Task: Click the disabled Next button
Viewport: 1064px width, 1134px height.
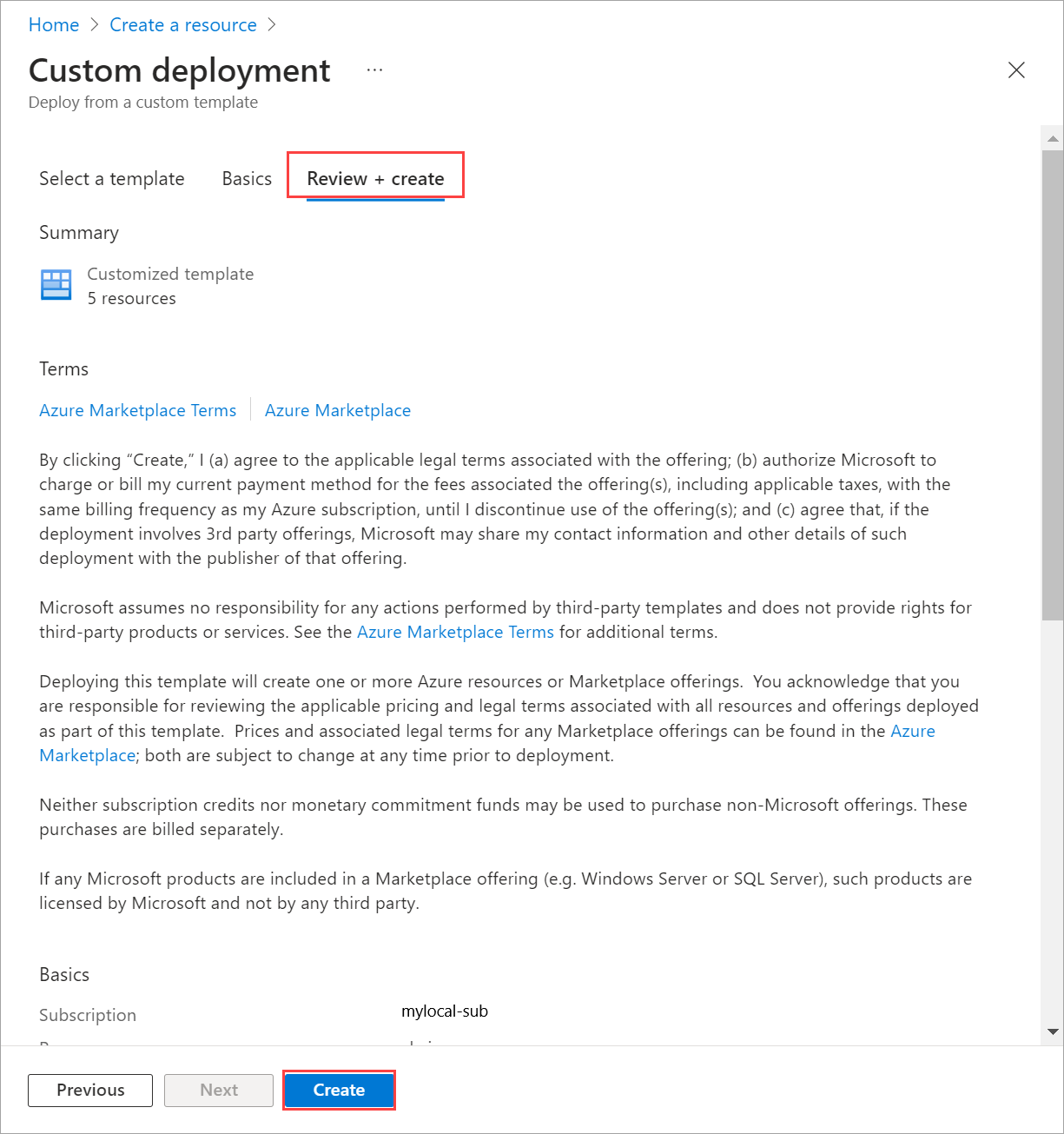Action: click(218, 1090)
